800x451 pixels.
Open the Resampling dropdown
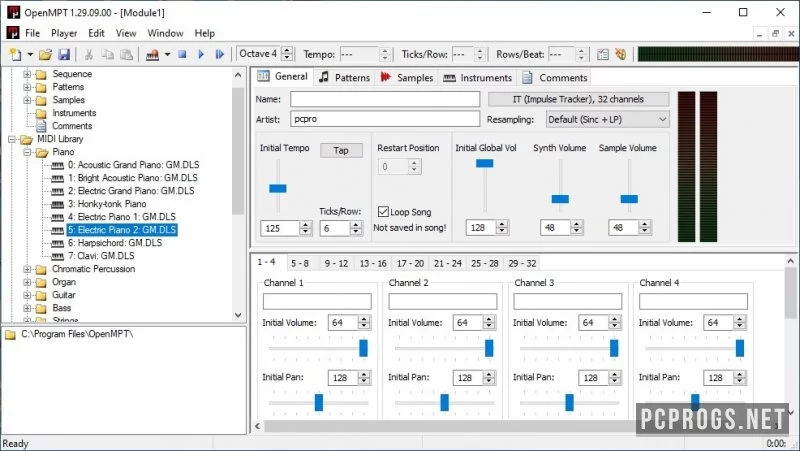[607, 119]
